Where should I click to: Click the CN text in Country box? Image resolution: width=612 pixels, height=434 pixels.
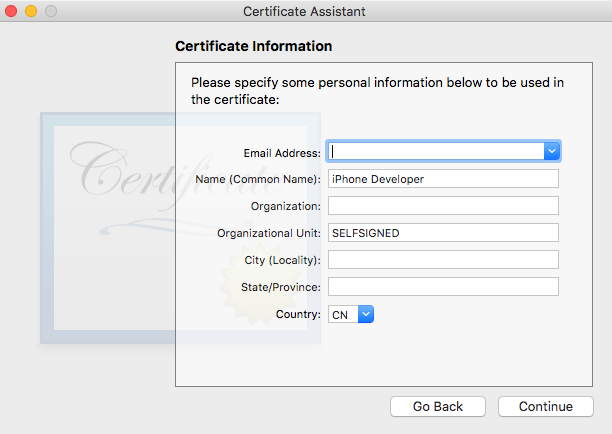click(x=340, y=315)
